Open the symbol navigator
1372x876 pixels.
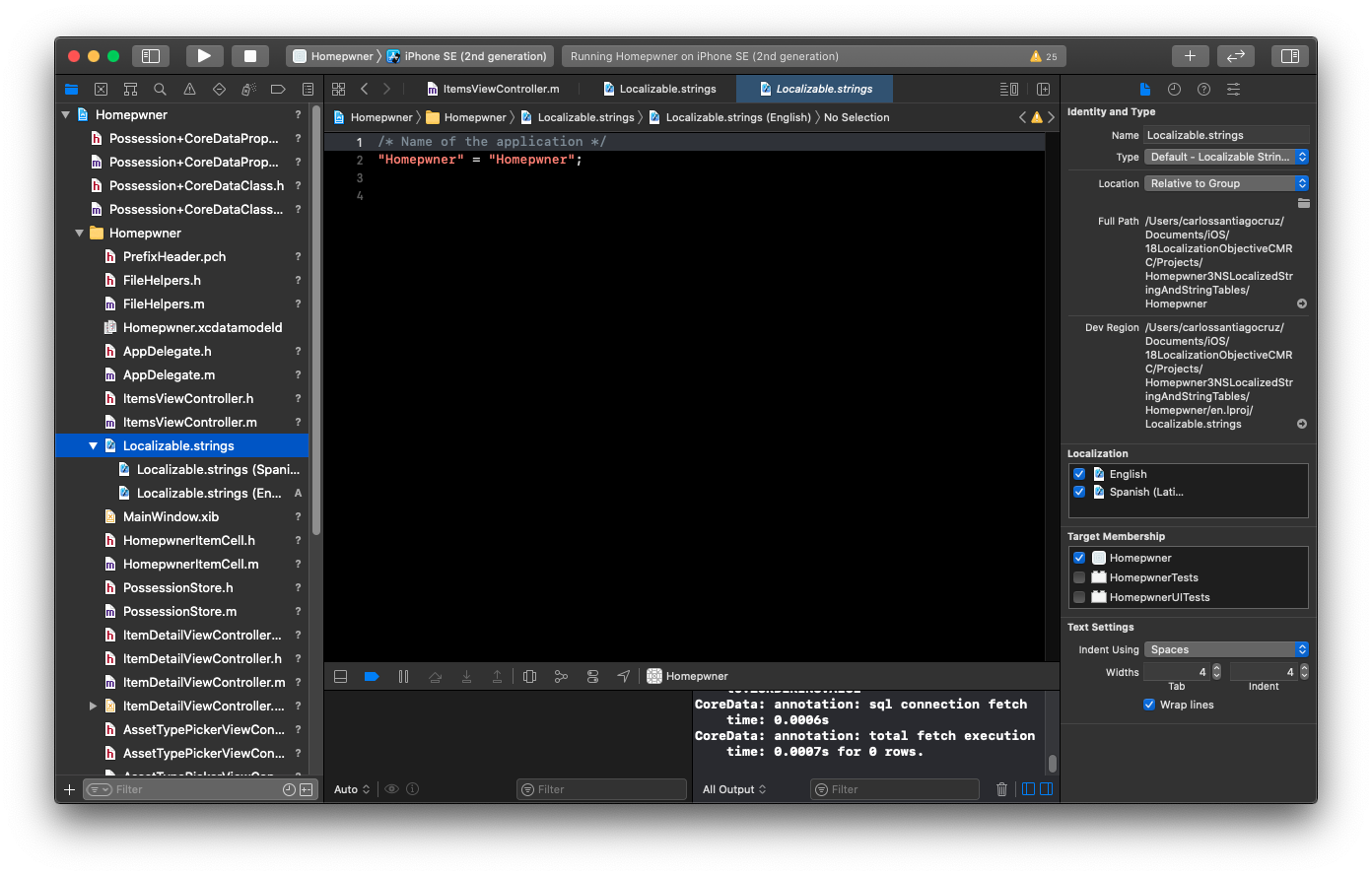[x=130, y=89]
